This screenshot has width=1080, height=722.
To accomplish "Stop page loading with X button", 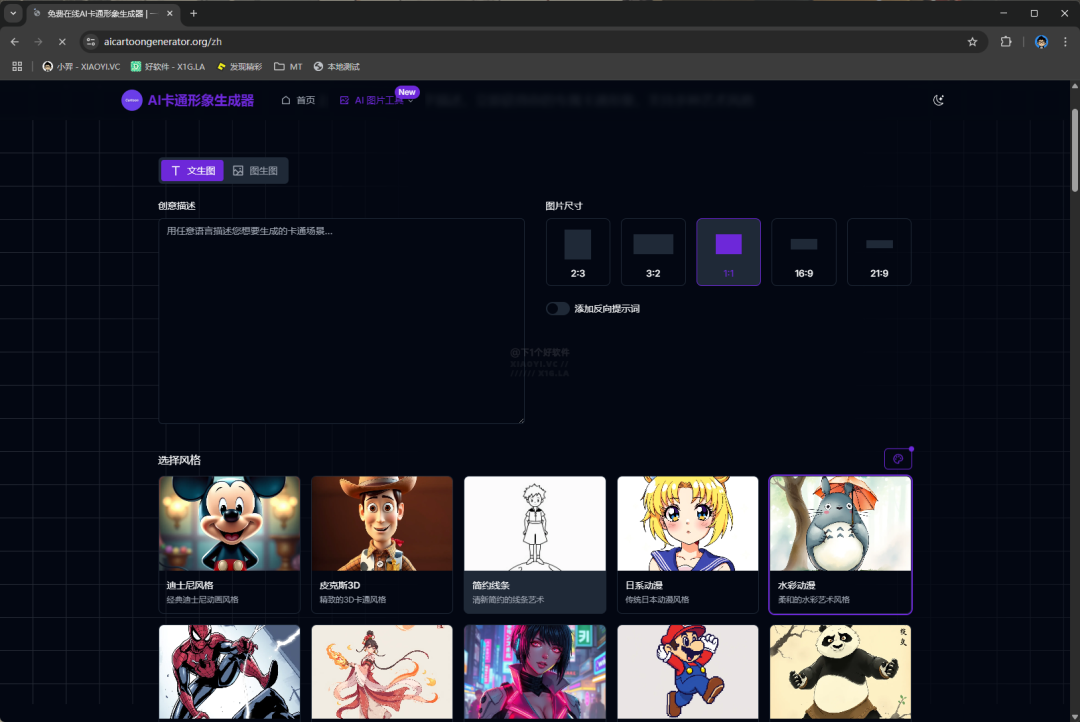I will [x=61, y=42].
